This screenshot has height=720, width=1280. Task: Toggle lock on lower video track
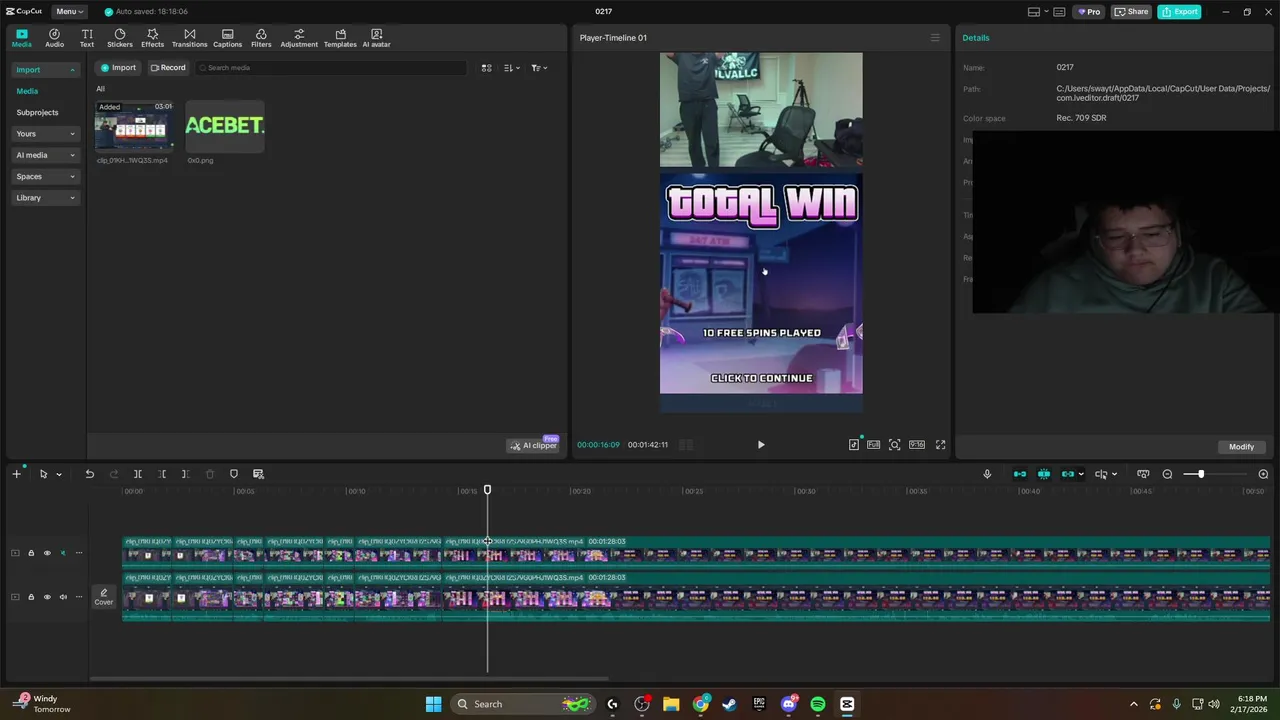(x=31, y=597)
